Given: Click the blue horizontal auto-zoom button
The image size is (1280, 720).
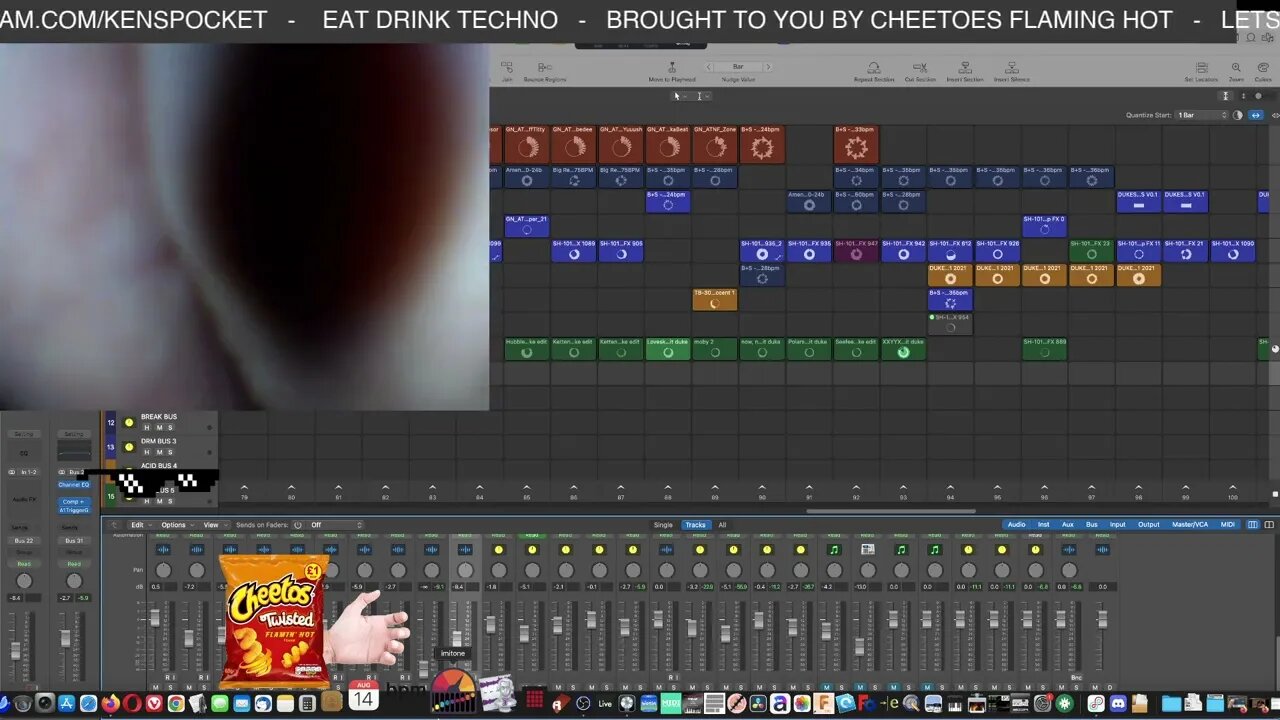Looking at the screenshot, I should pyautogui.click(x=1256, y=115).
